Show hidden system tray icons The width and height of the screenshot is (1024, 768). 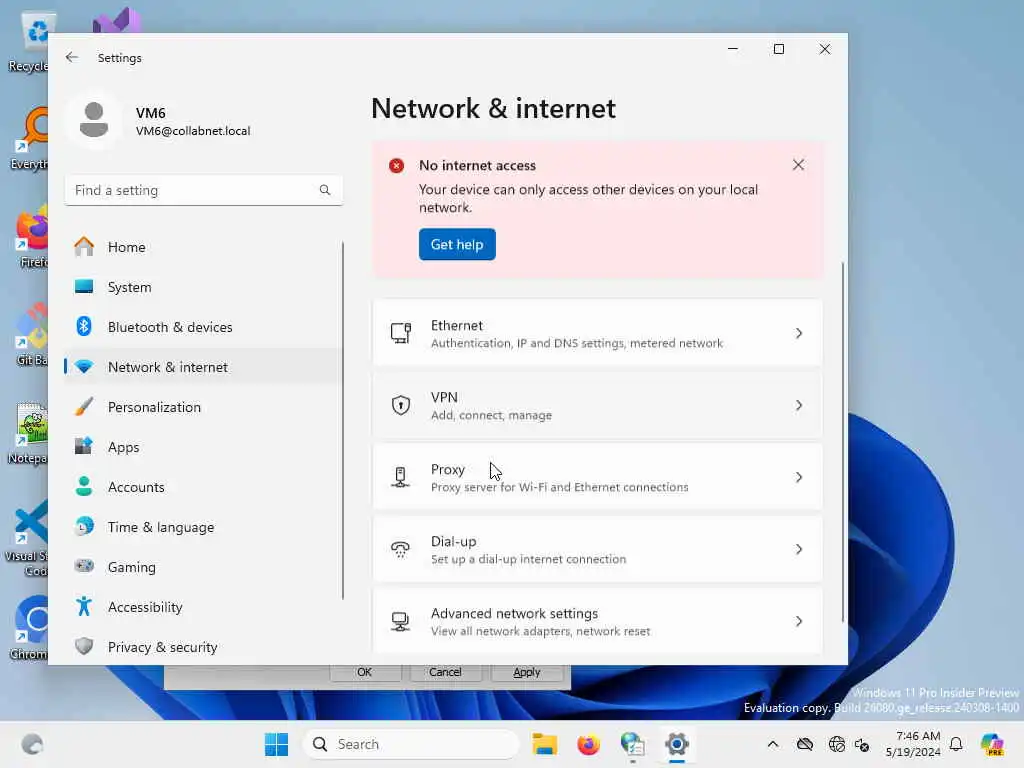773,744
